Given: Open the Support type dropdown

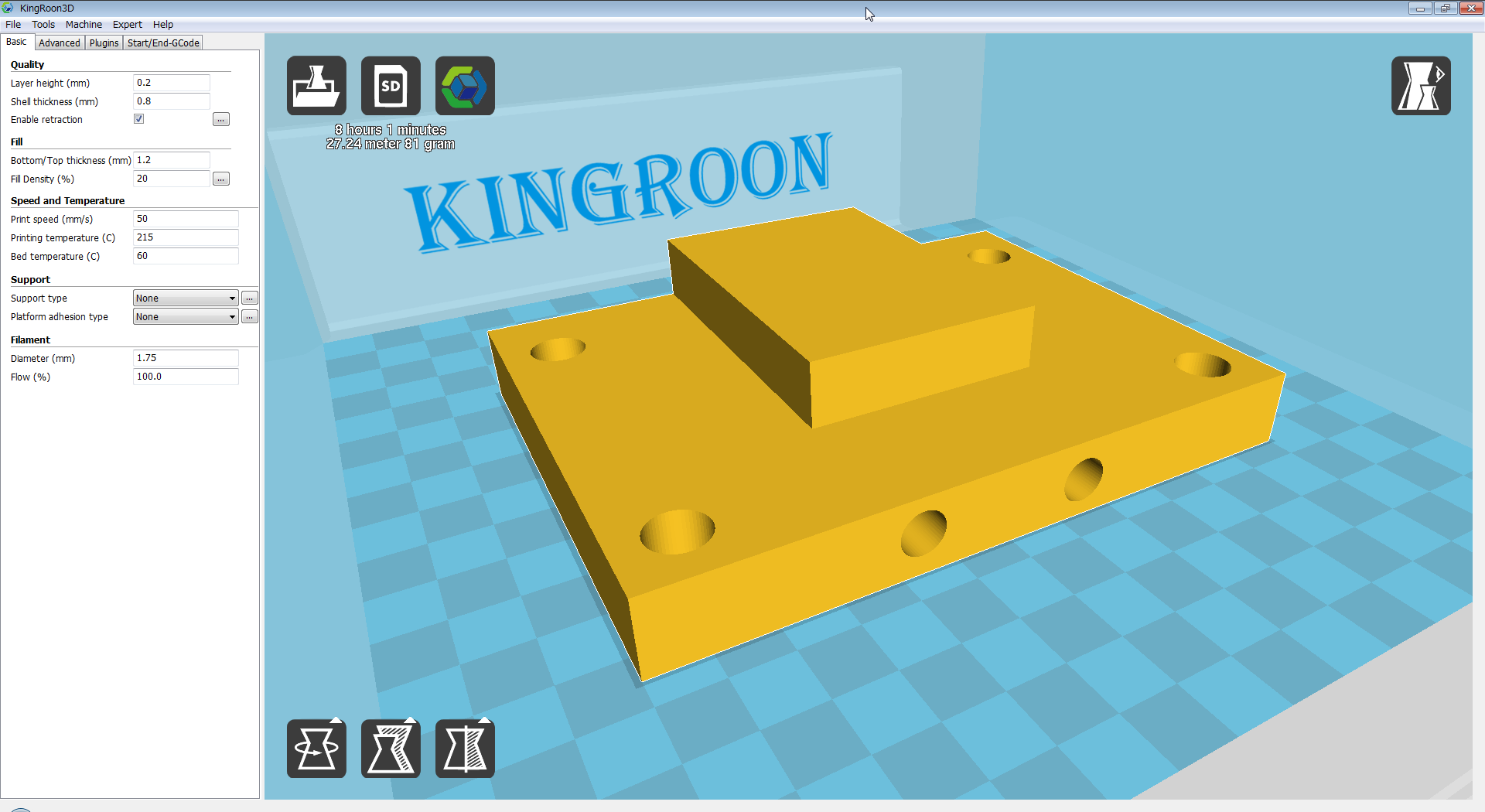Looking at the screenshot, I should coord(186,299).
